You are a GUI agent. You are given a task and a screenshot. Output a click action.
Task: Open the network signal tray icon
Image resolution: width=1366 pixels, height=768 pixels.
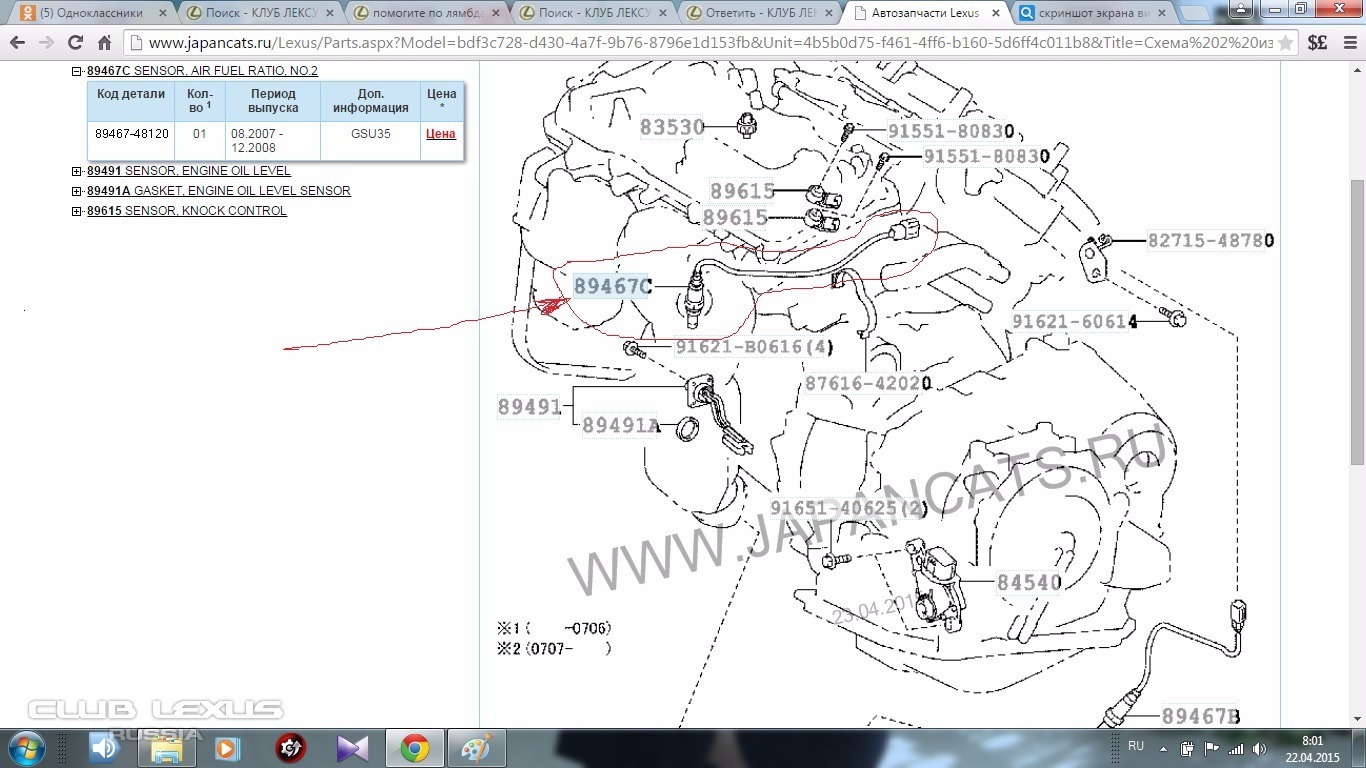coord(1236,748)
